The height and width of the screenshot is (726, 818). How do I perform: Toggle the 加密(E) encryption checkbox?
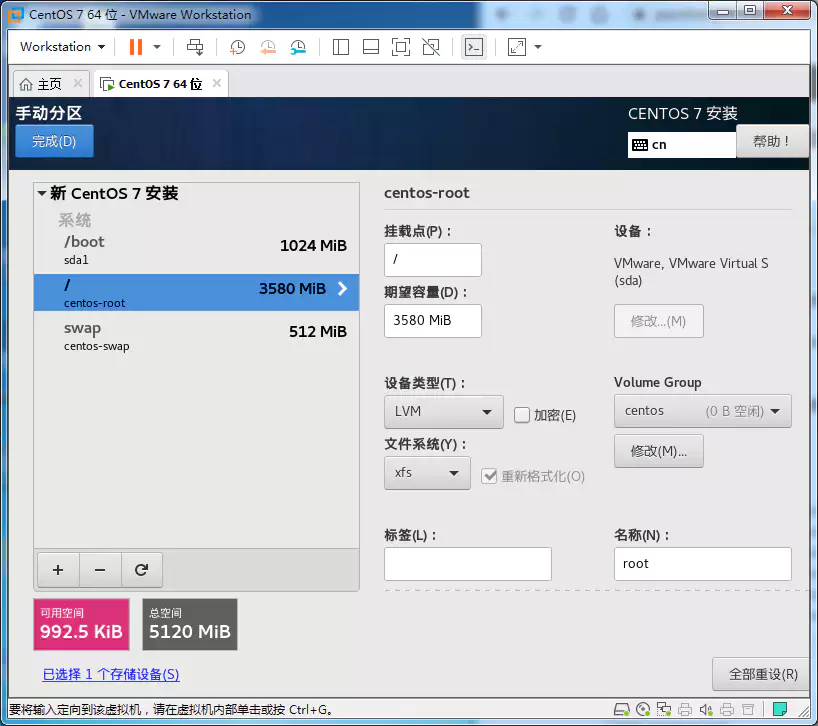pyautogui.click(x=523, y=415)
